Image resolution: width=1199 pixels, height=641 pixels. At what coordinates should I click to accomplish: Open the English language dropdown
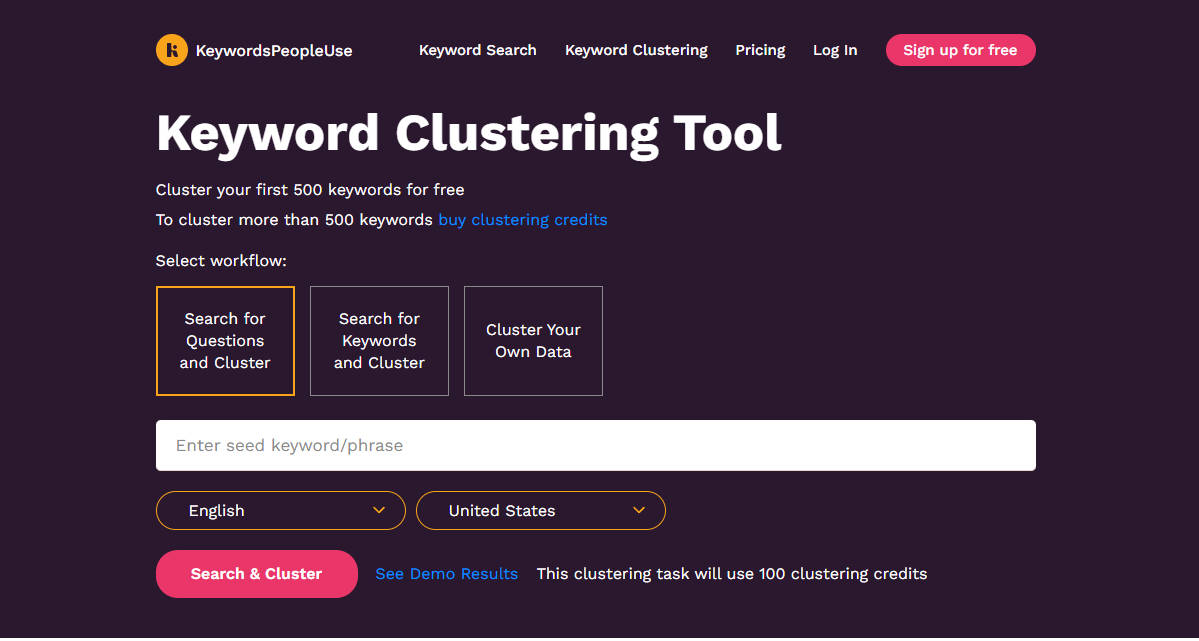pyautogui.click(x=280, y=510)
